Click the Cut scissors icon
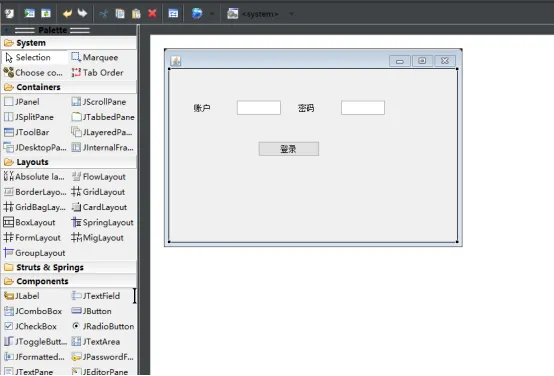This screenshot has width=554, height=376. coord(104,13)
